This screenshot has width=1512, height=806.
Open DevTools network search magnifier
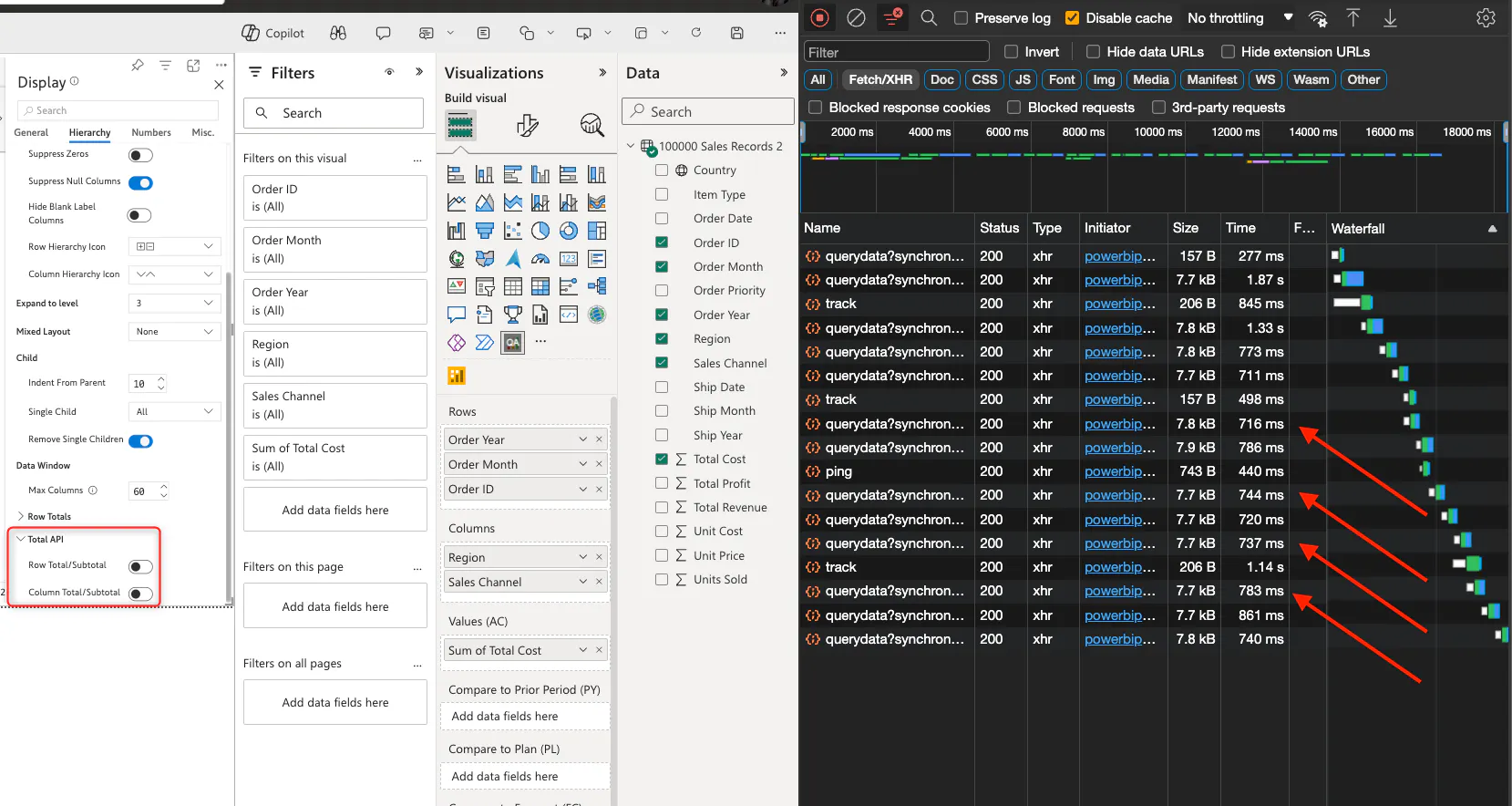929,17
